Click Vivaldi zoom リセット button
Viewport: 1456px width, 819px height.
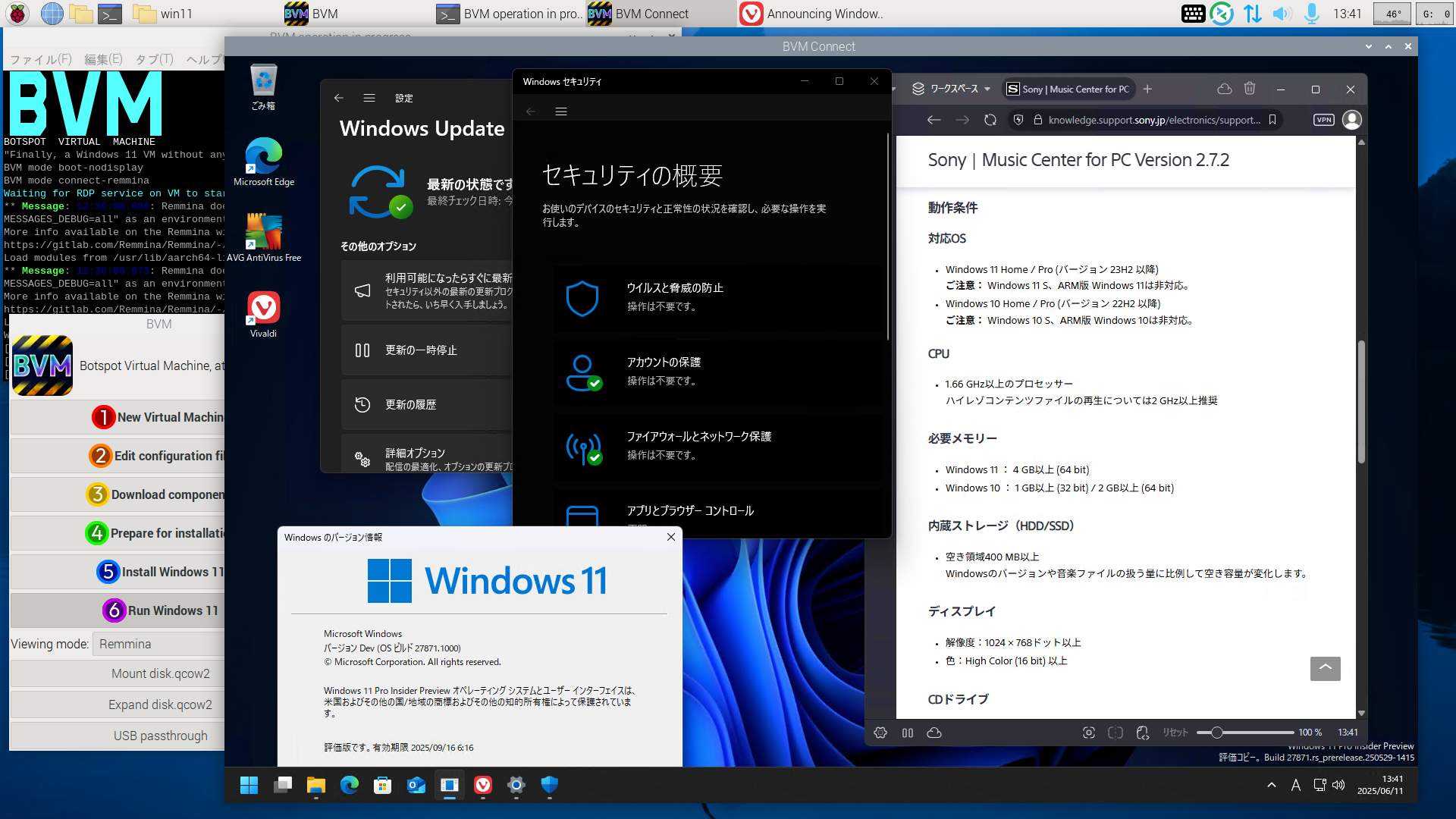tap(1175, 733)
